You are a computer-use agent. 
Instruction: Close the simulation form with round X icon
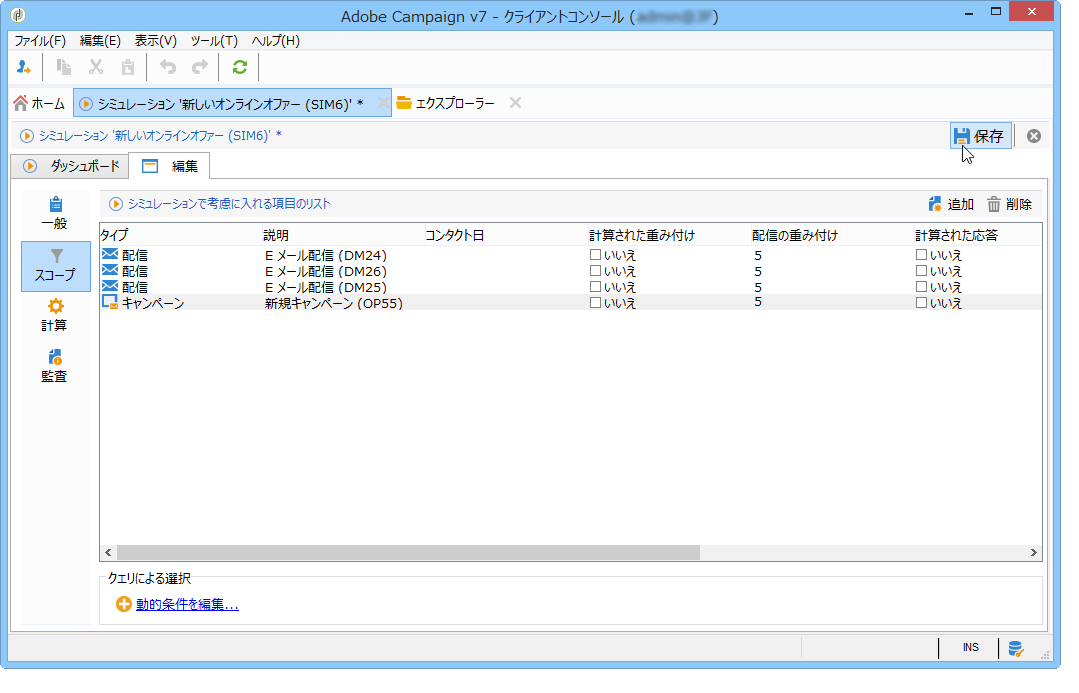tap(1034, 136)
